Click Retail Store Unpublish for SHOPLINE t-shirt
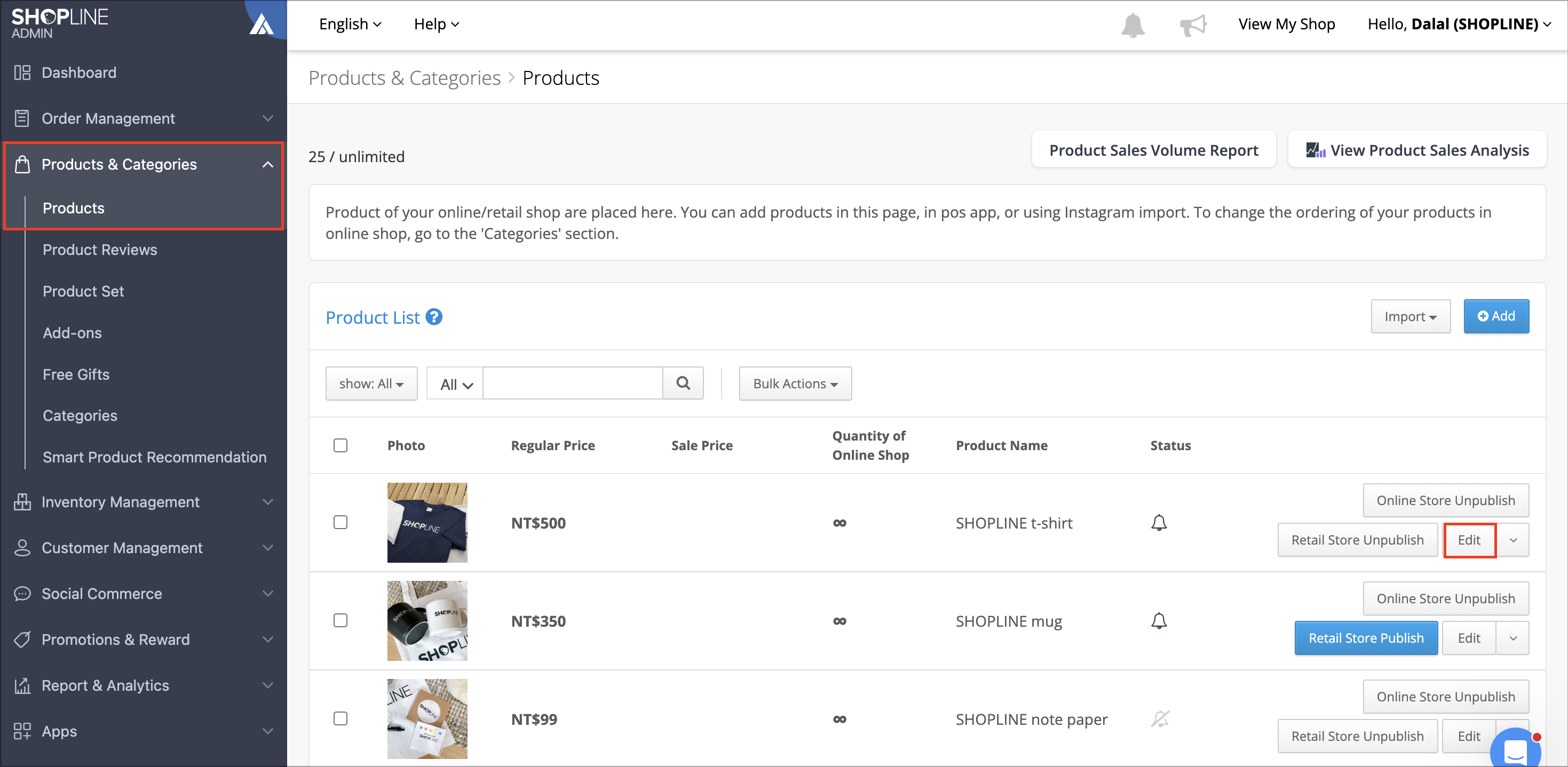Image resolution: width=1568 pixels, height=767 pixels. click(x=1357, y=540)
